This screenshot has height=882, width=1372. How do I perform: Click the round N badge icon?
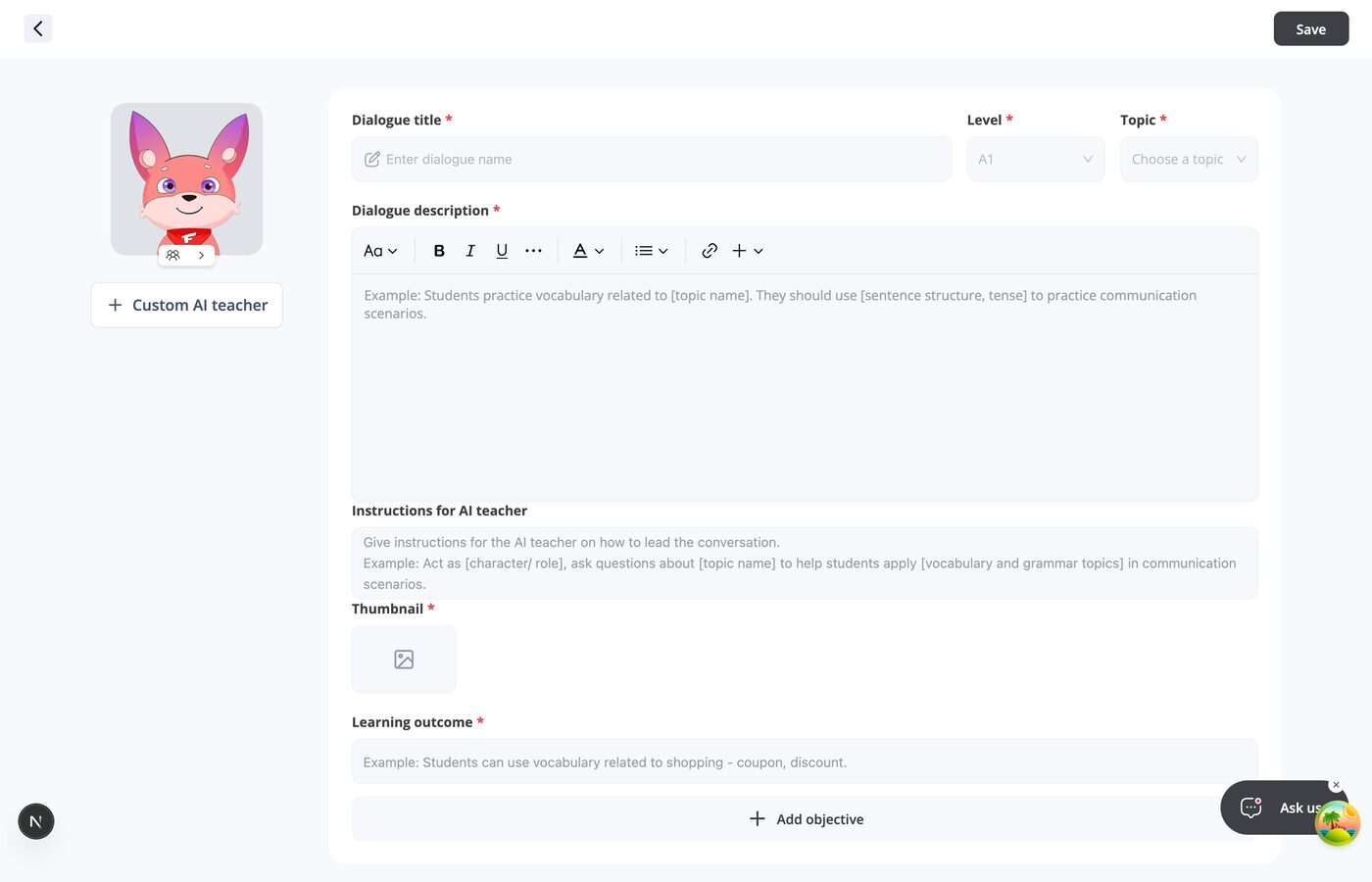point(36,821)
